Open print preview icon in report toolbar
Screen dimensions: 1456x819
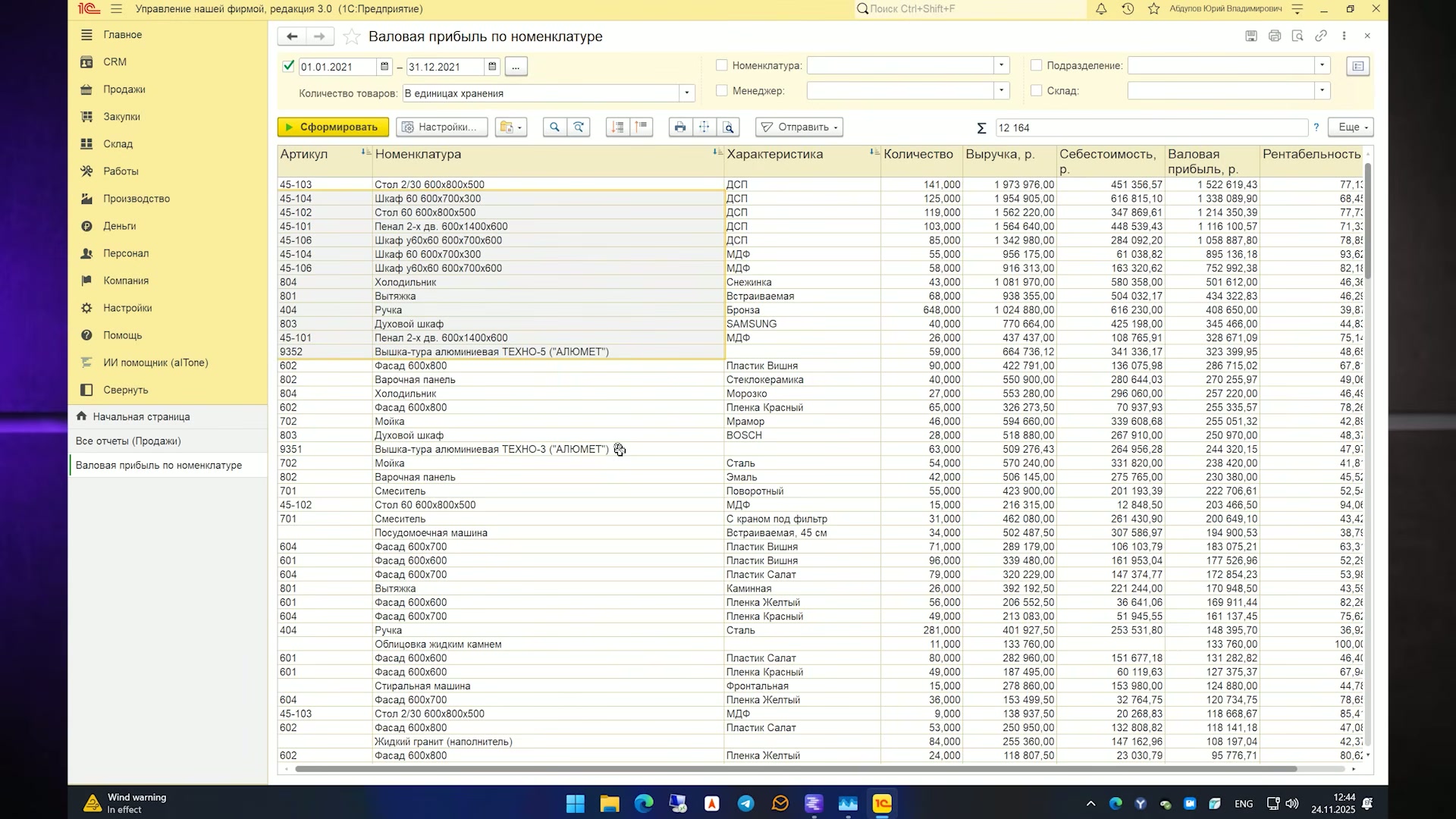pyautogui.click(x=729, y=127)
